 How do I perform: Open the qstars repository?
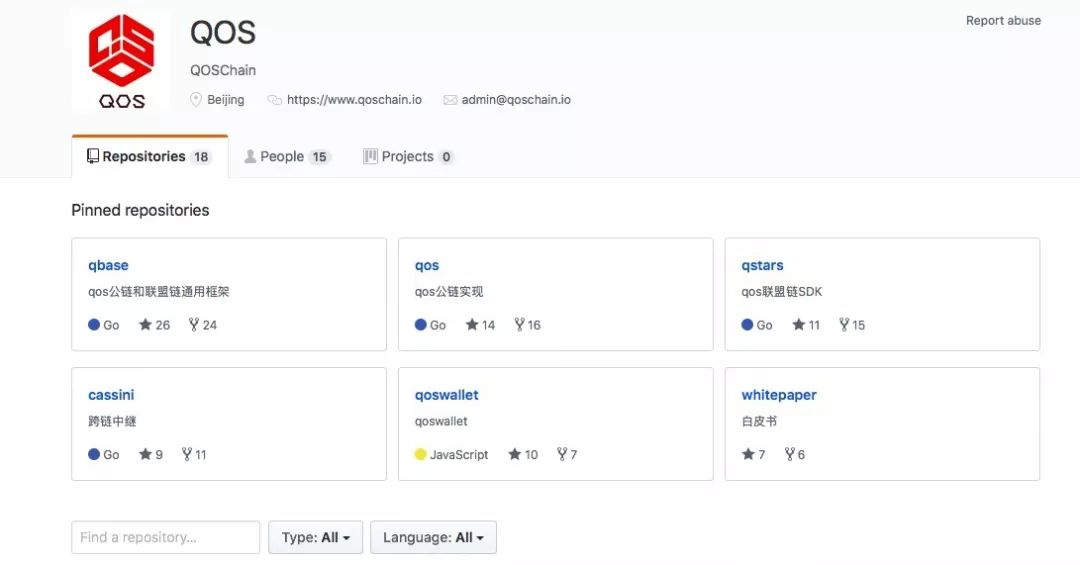[762, 265]
